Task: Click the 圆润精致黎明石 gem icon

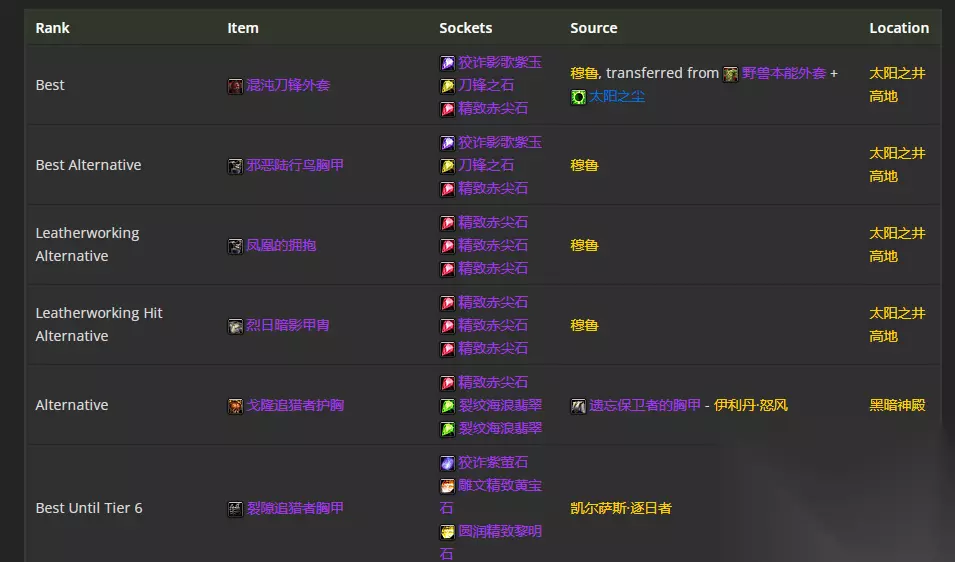Action: point(448,532)
